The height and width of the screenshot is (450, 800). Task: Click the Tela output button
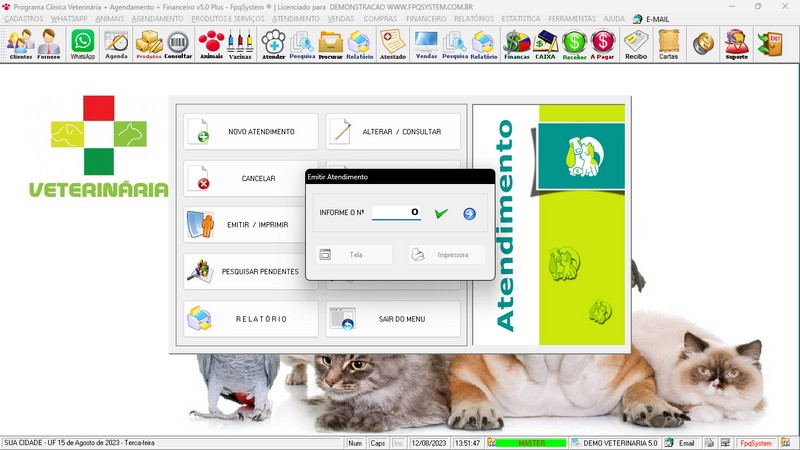point(354,255)
